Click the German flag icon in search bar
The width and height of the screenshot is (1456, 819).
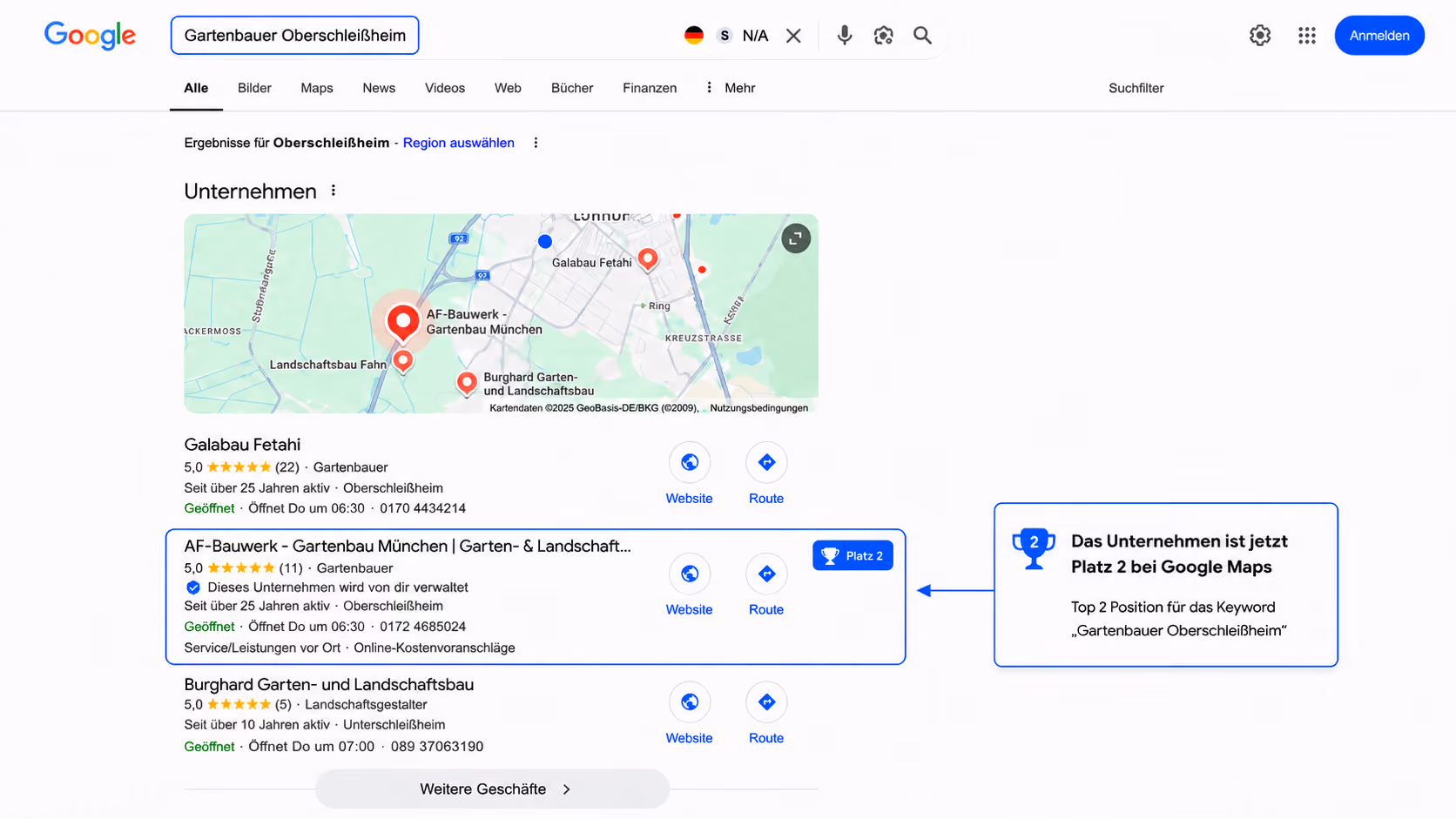click(x=694, y=36)
